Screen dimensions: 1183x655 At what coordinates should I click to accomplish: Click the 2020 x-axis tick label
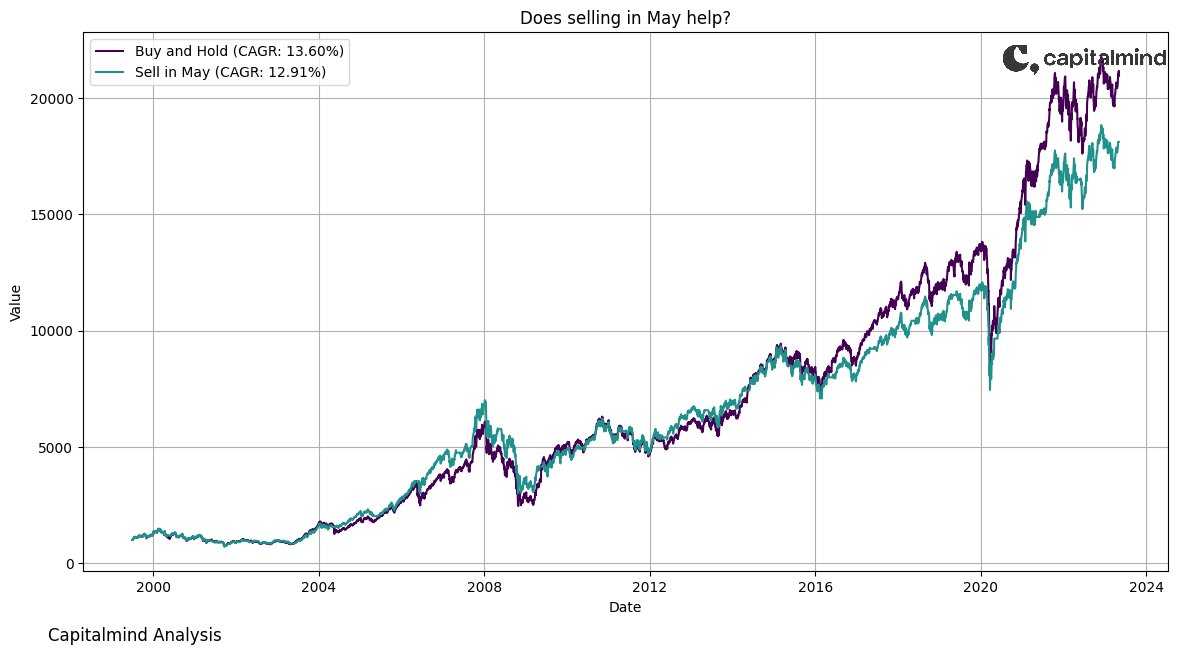[x=981, y=586]
